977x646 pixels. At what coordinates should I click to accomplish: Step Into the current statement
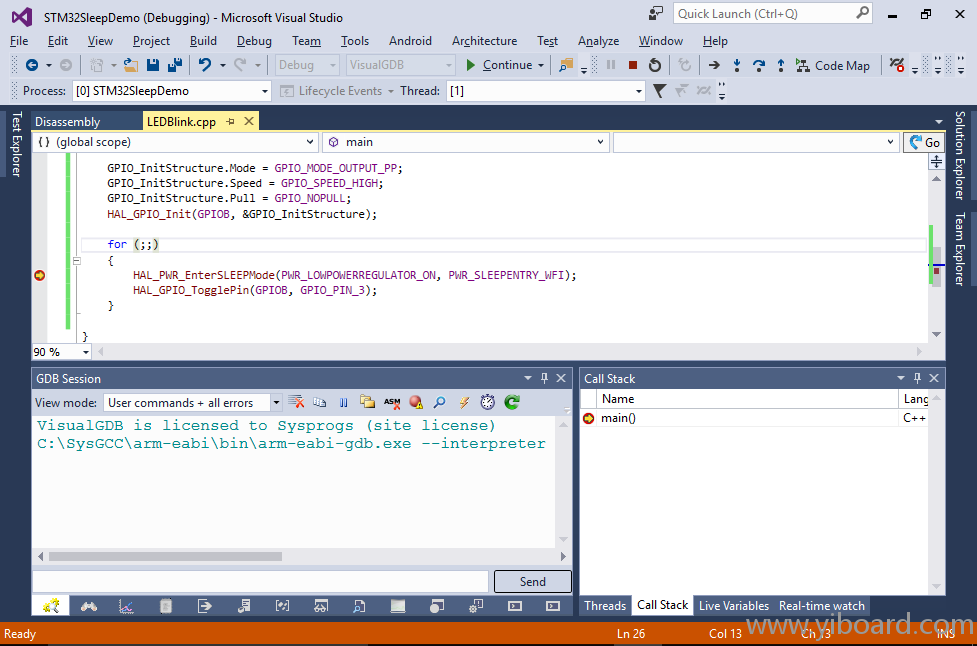pyautogui.click(x=736, y=65)
